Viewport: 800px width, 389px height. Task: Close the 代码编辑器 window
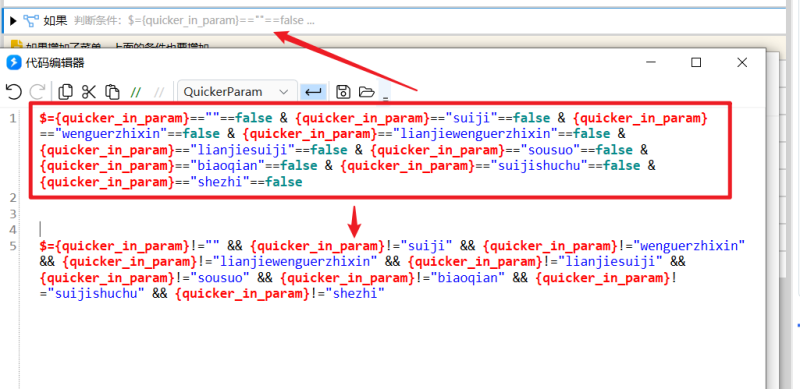(742, 62)
